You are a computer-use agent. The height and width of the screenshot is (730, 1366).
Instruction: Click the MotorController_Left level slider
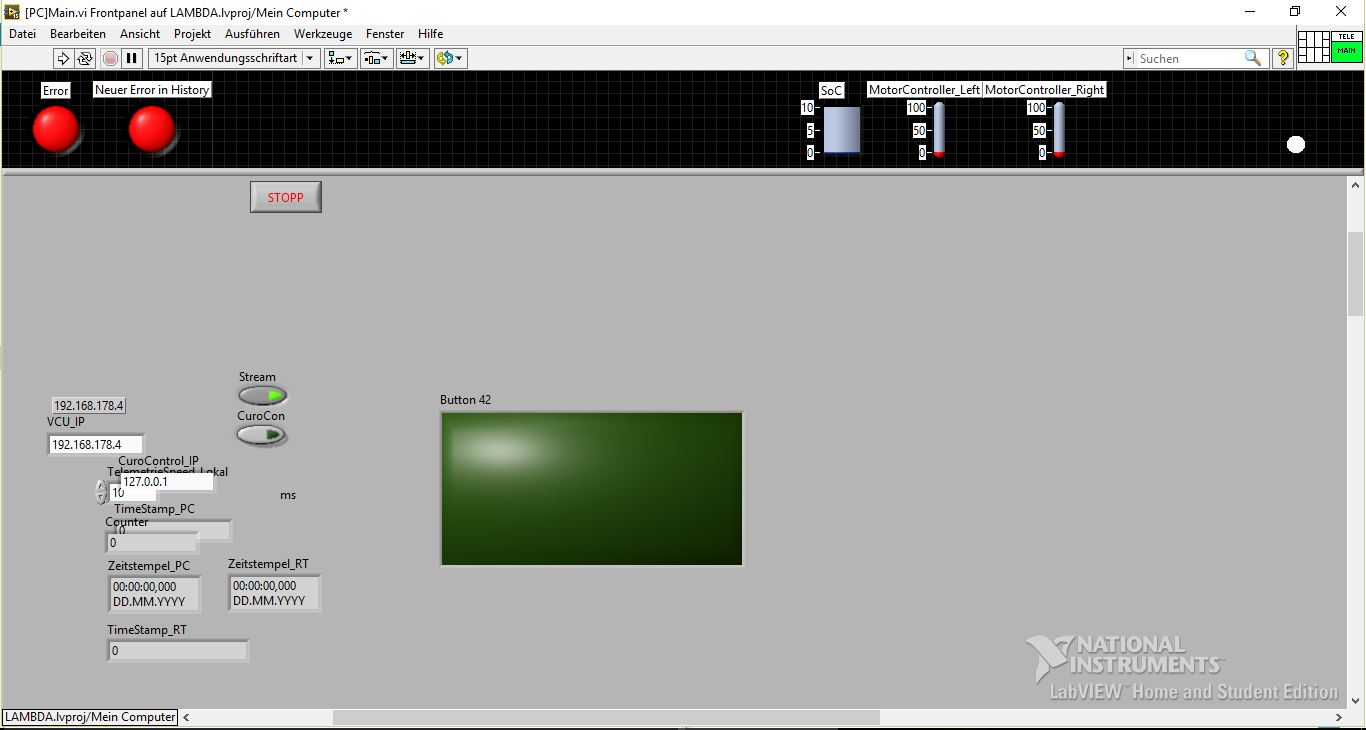938,130
